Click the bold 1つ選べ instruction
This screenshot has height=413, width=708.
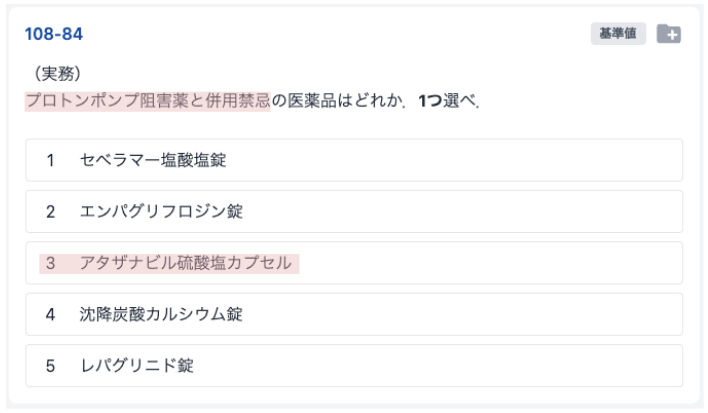[x=448, y=101]
